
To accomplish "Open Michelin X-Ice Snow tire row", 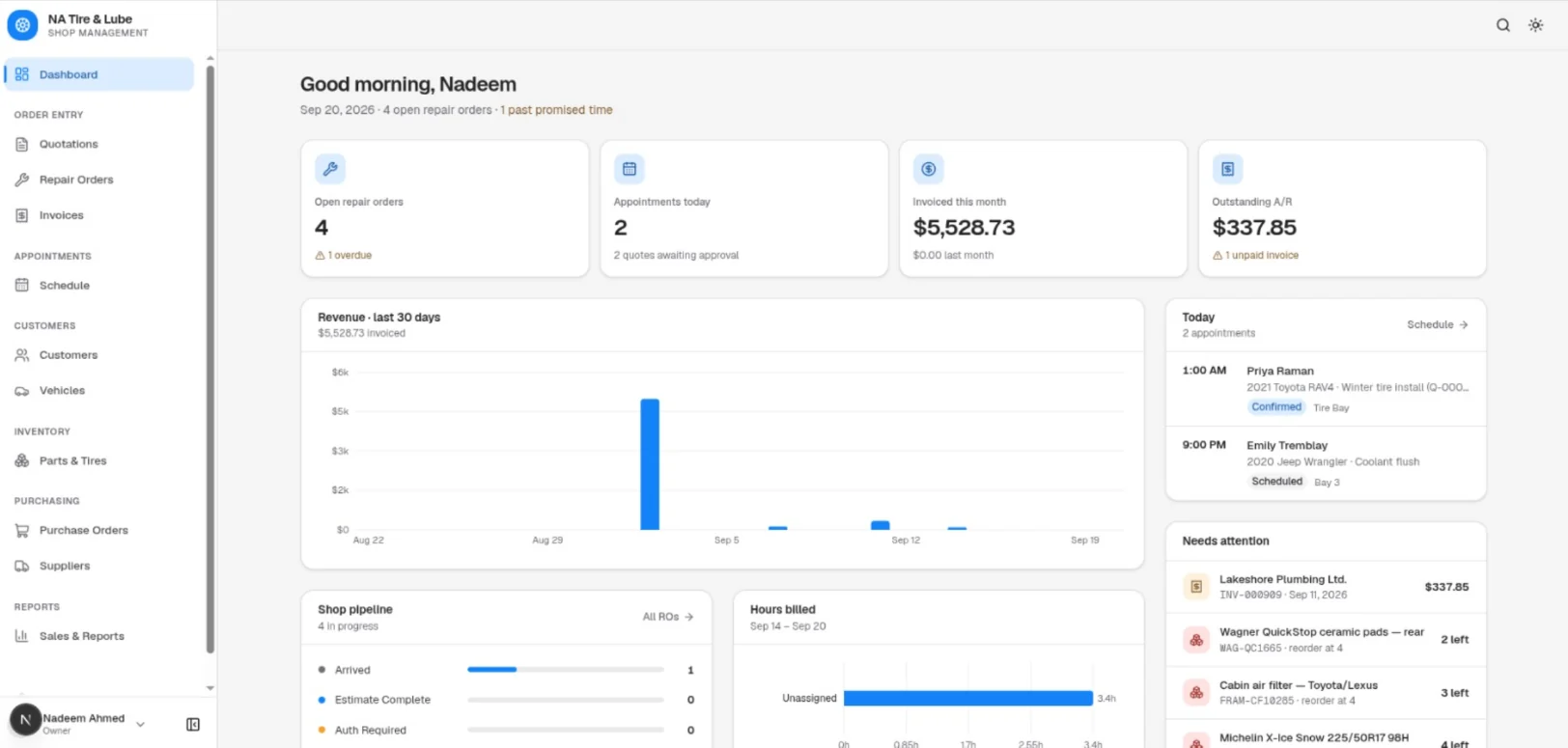I will 1327,734.
